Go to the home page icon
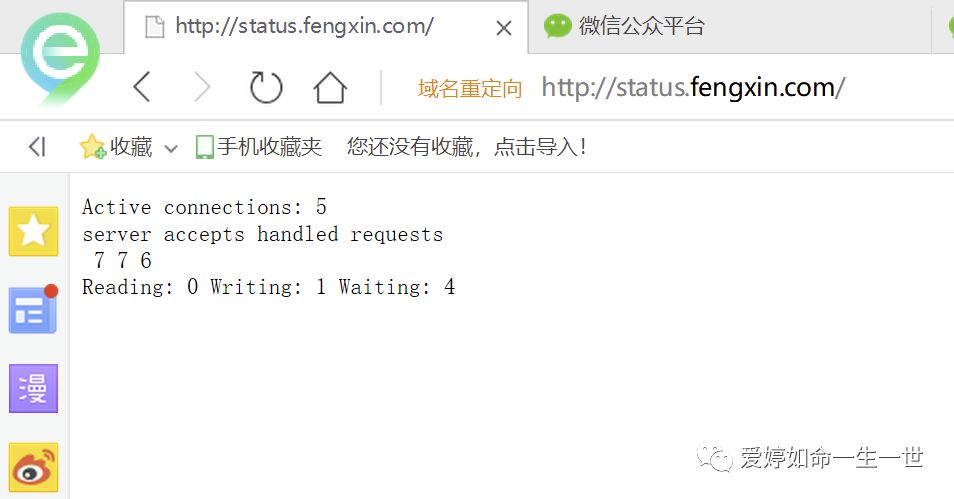The height and width of the screenshot is (499, 954). 330,88
